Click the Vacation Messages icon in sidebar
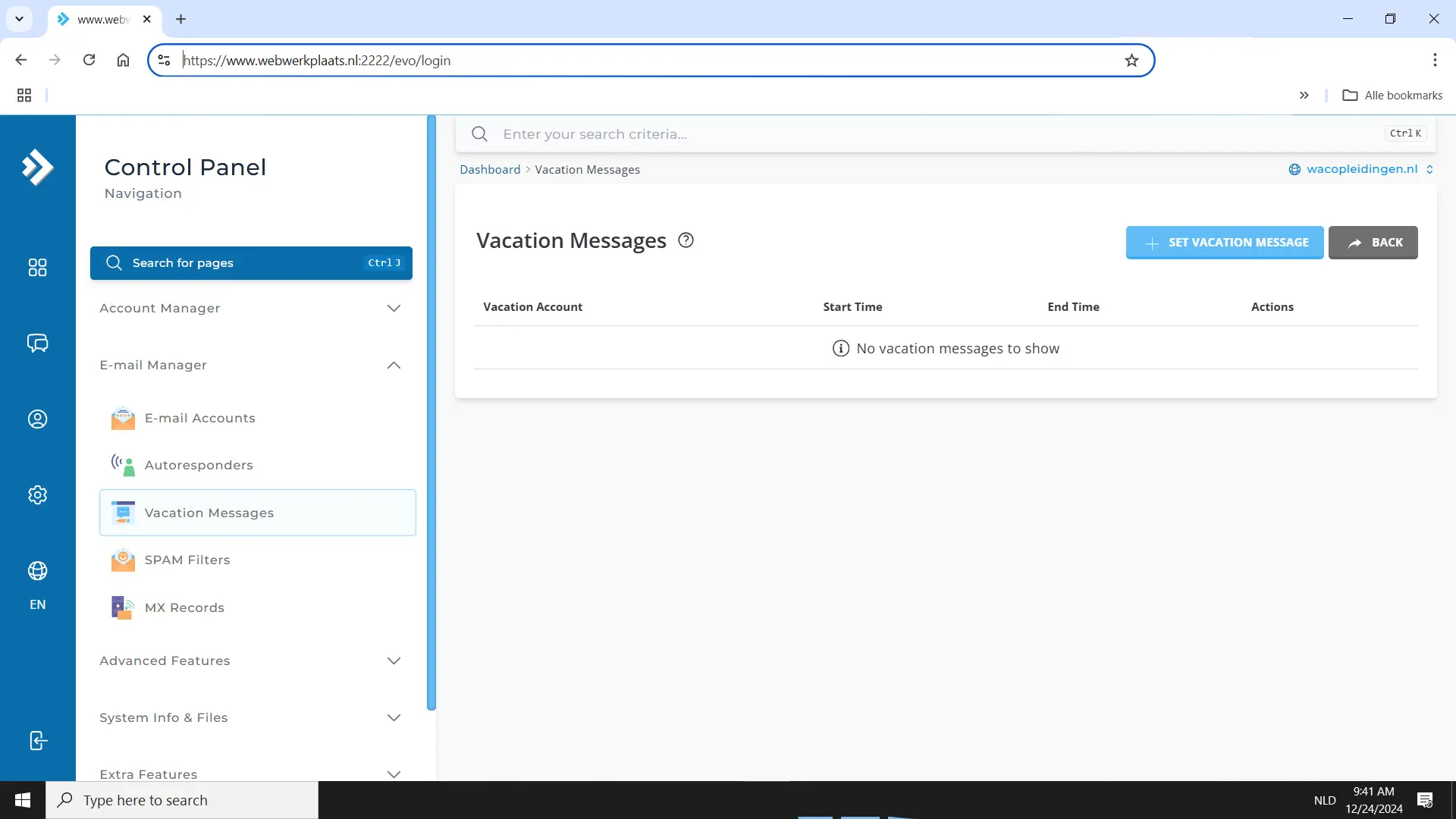 124,512
